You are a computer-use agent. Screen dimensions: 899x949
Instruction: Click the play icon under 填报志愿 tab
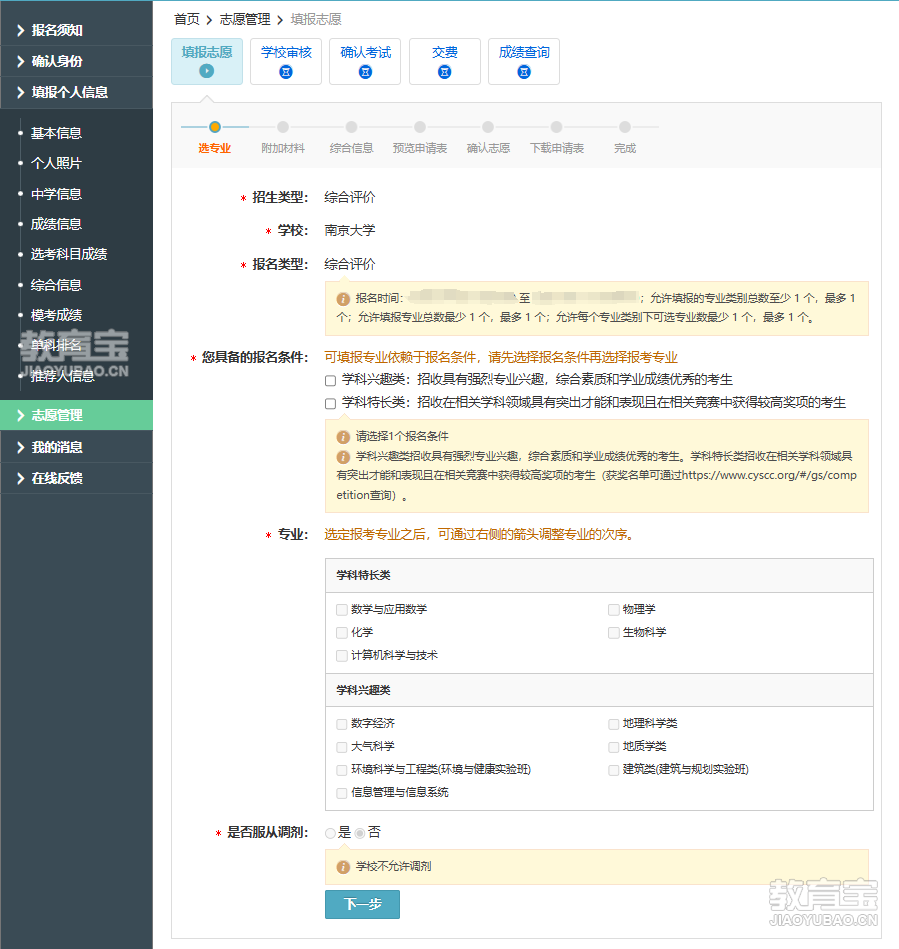206,71
